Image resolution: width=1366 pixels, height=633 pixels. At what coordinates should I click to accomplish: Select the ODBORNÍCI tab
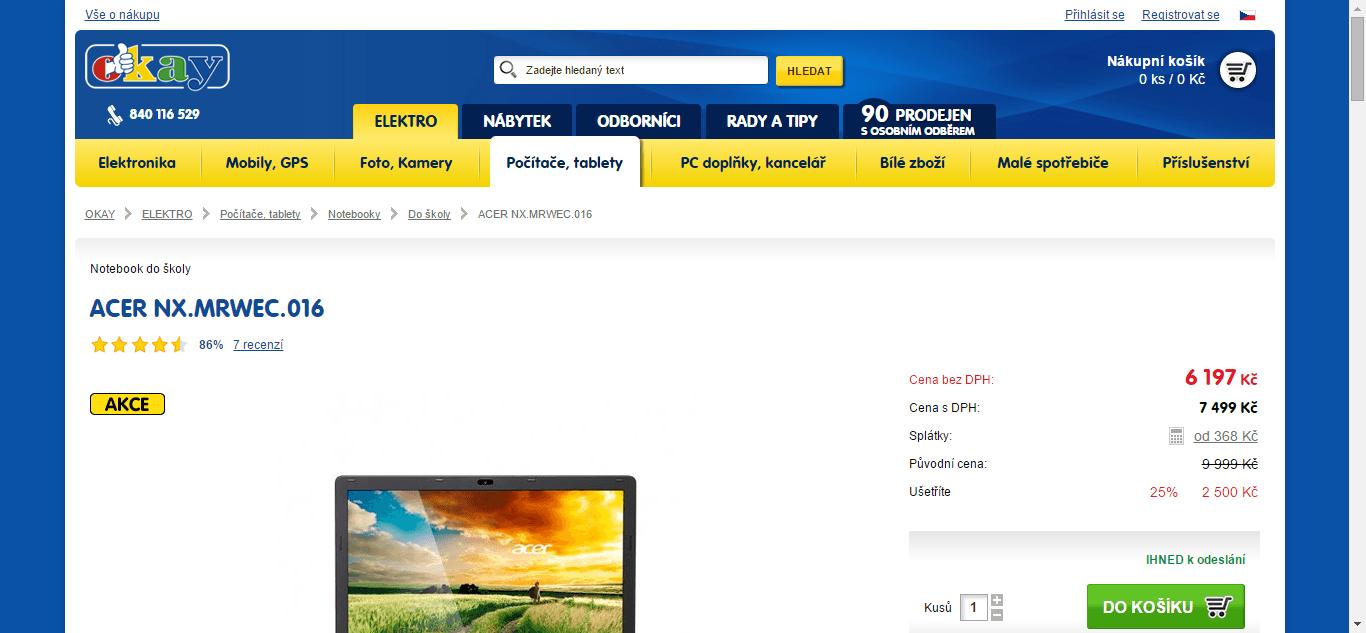point(639,121)
